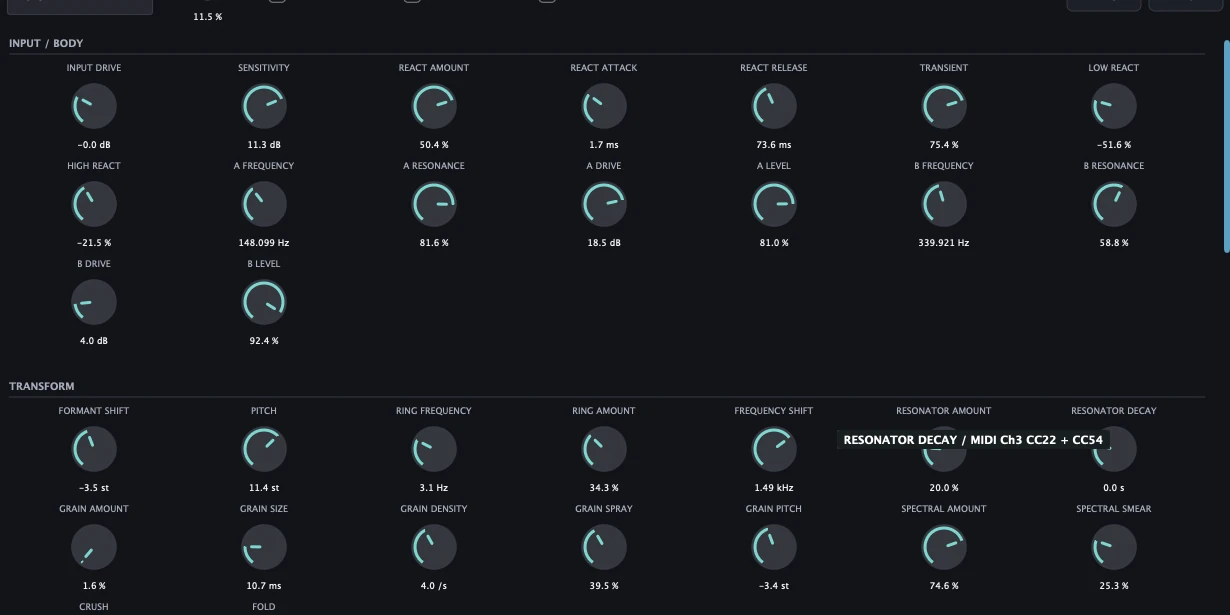Click the B Frequency value 339.921 Hz
Viewport: 1230px width, 615px height.
[x=944, y=243]
